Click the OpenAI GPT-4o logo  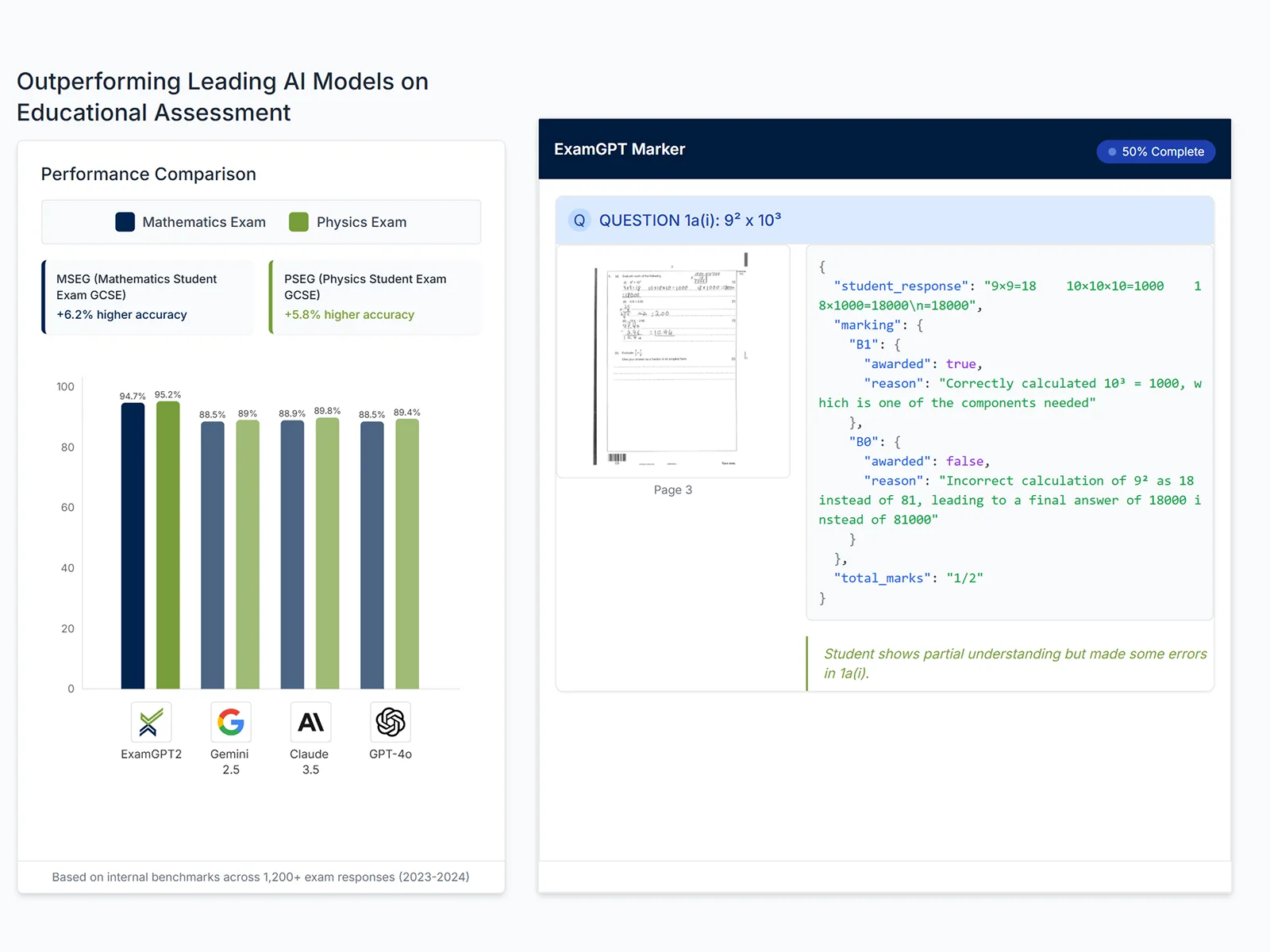coord(391,722)
